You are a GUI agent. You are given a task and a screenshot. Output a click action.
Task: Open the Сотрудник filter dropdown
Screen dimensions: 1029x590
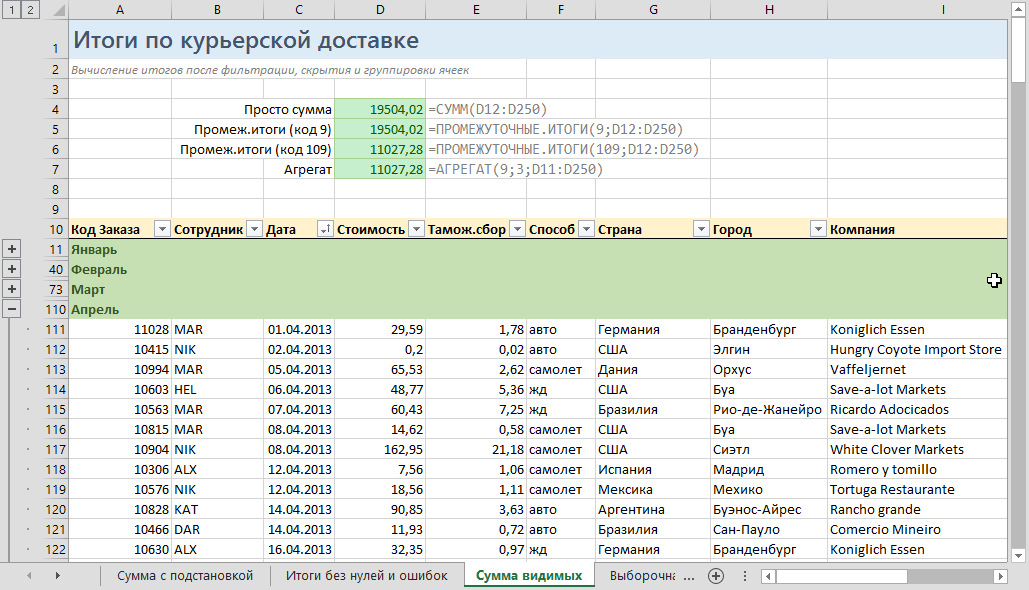click(x=254, y=229)
